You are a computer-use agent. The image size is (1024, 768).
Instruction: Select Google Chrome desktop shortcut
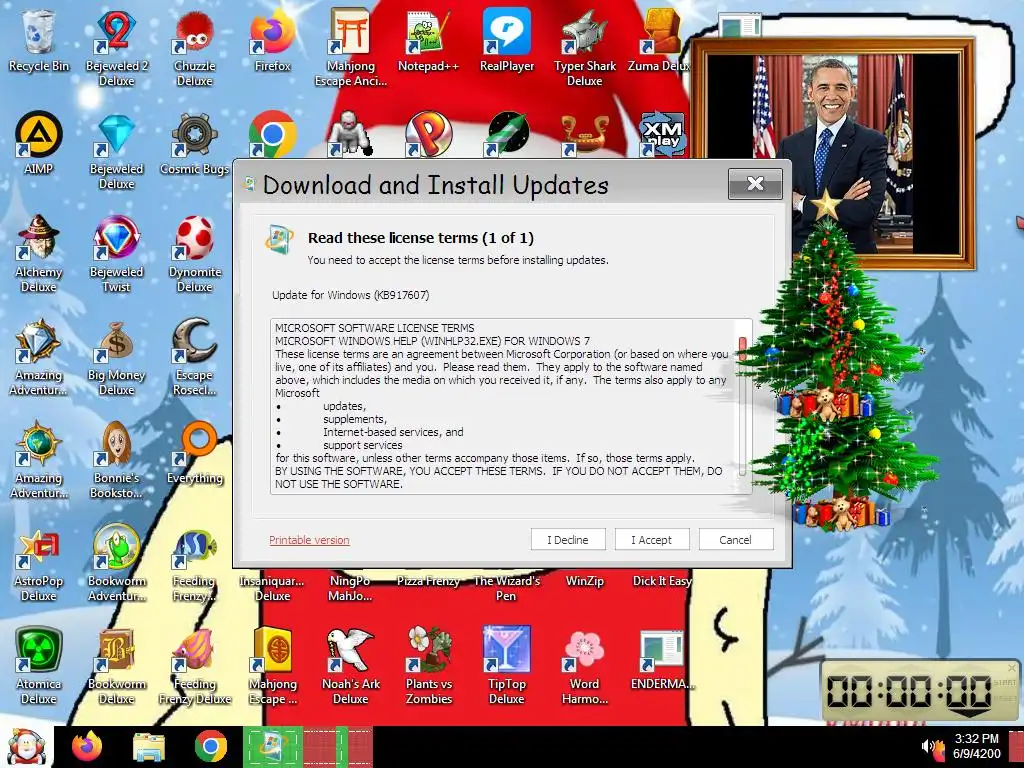(272, 135)
